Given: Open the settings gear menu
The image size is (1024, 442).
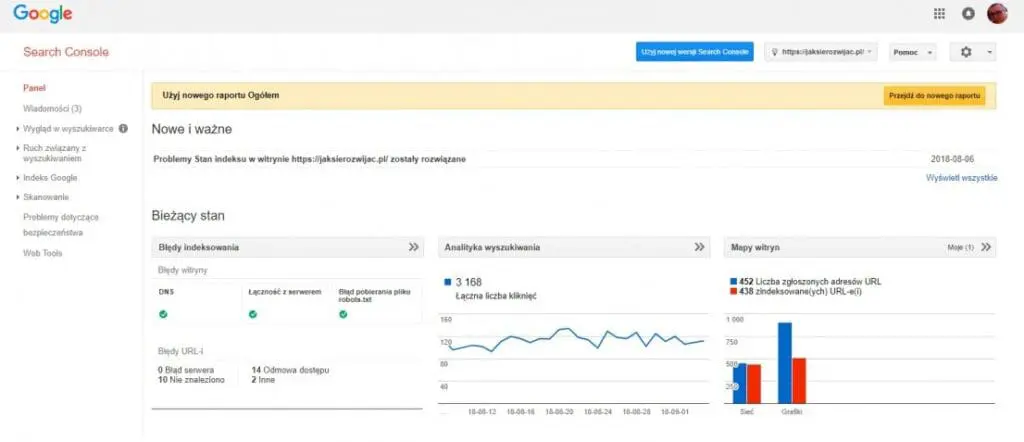Looking at the screenshot, I should tap(972, 52).
